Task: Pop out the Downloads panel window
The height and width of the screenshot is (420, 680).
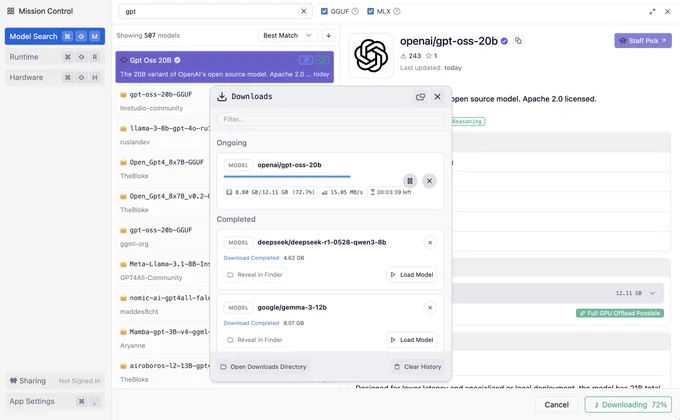Action: click(420, 97)
